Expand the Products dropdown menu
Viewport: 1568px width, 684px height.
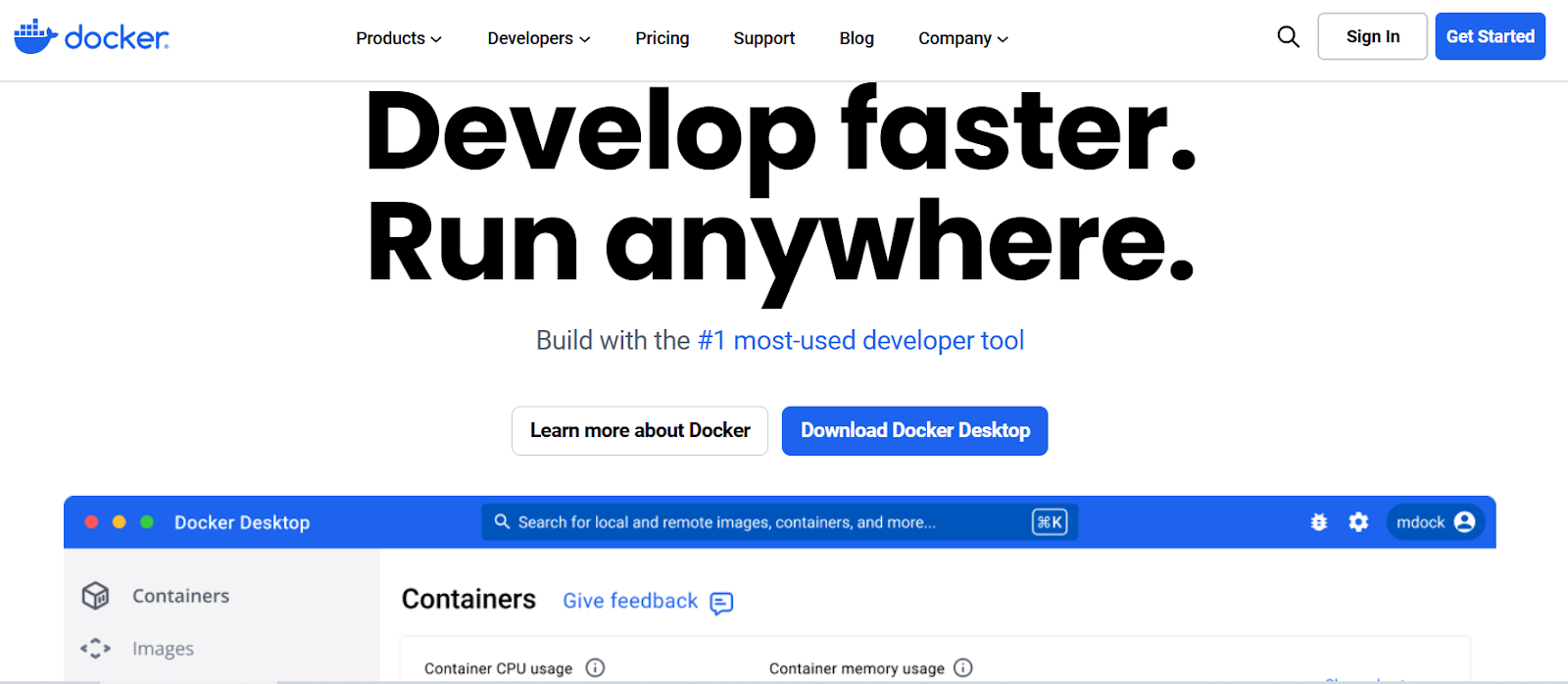399,38
